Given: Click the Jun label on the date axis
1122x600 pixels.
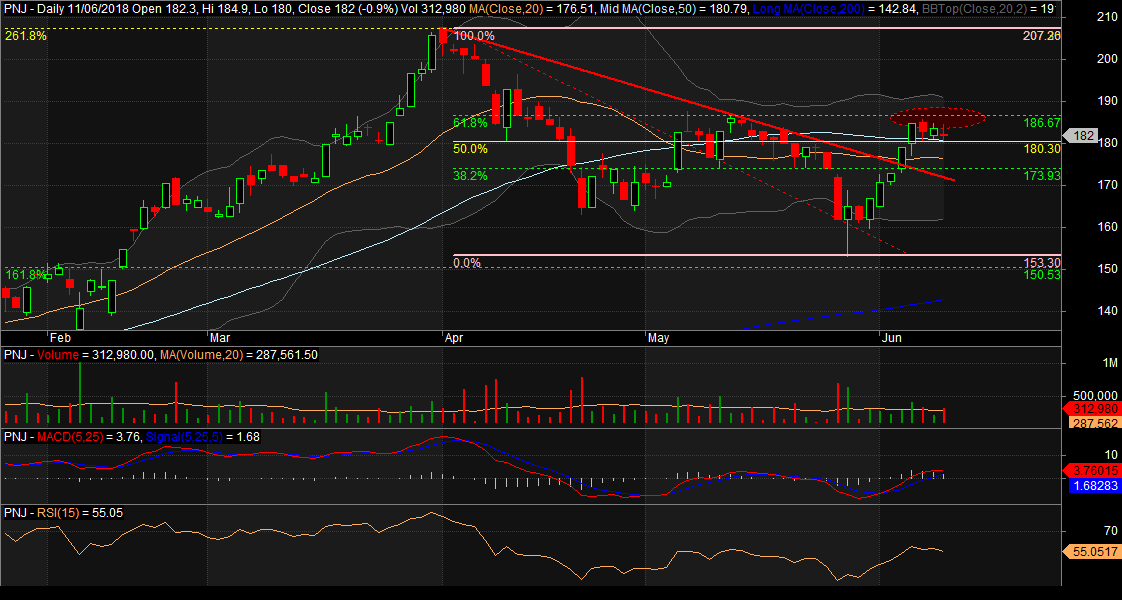Looking at the screenshot, I should pos(892,338).
